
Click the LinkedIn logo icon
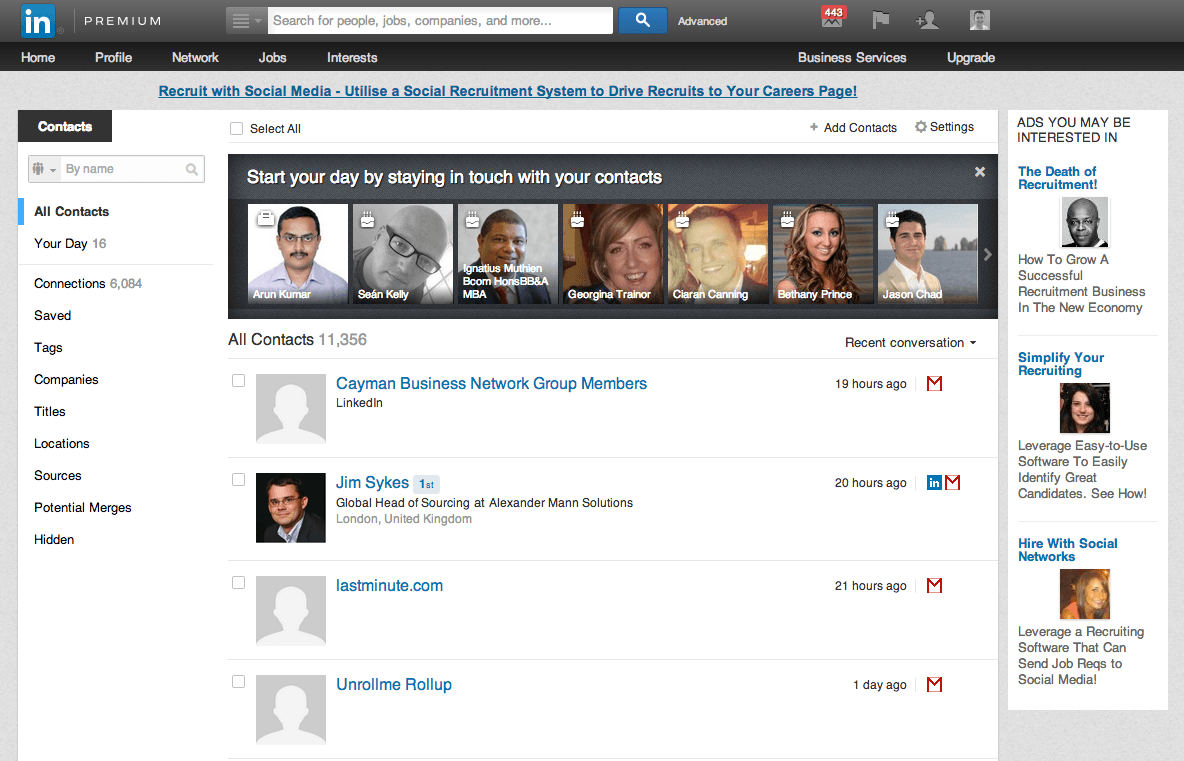click(x=37, y=21)
